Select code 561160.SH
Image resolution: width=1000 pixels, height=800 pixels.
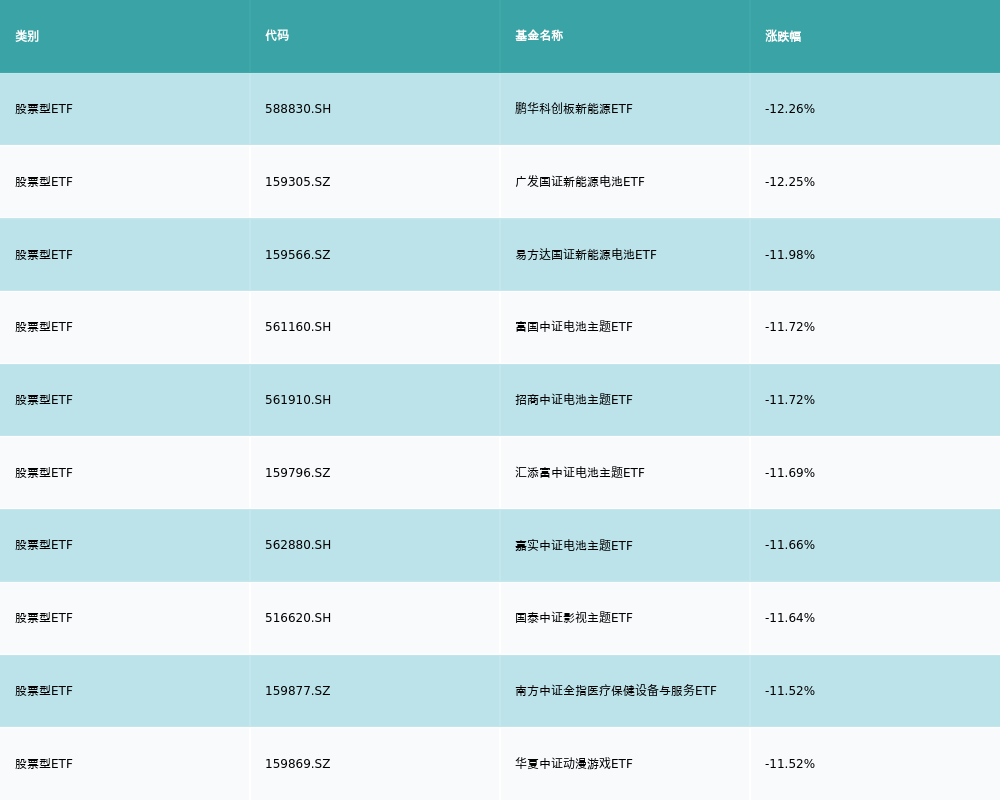pos(298,327)
